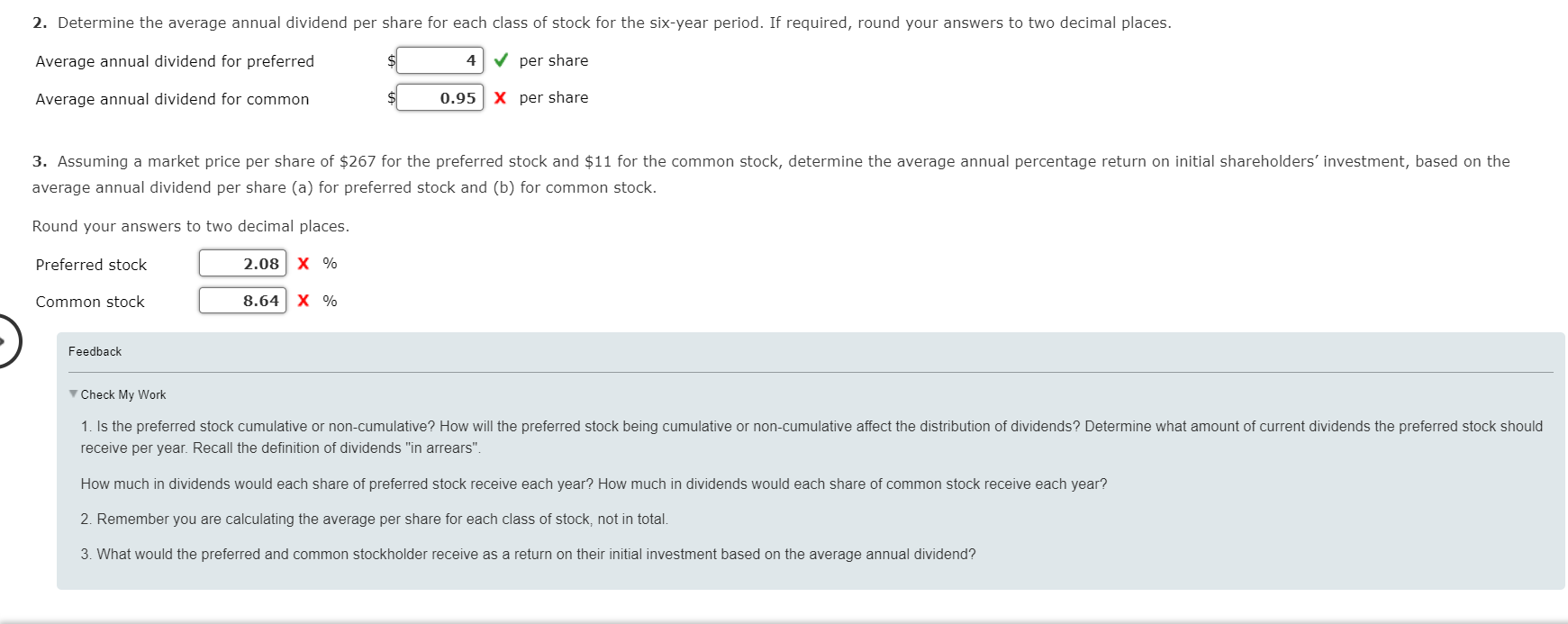Image resolution: width=1568 pixels, height=624 pixels.
Task: Click the percent sign after Preferred stock entry
Action: pos(330,263)
